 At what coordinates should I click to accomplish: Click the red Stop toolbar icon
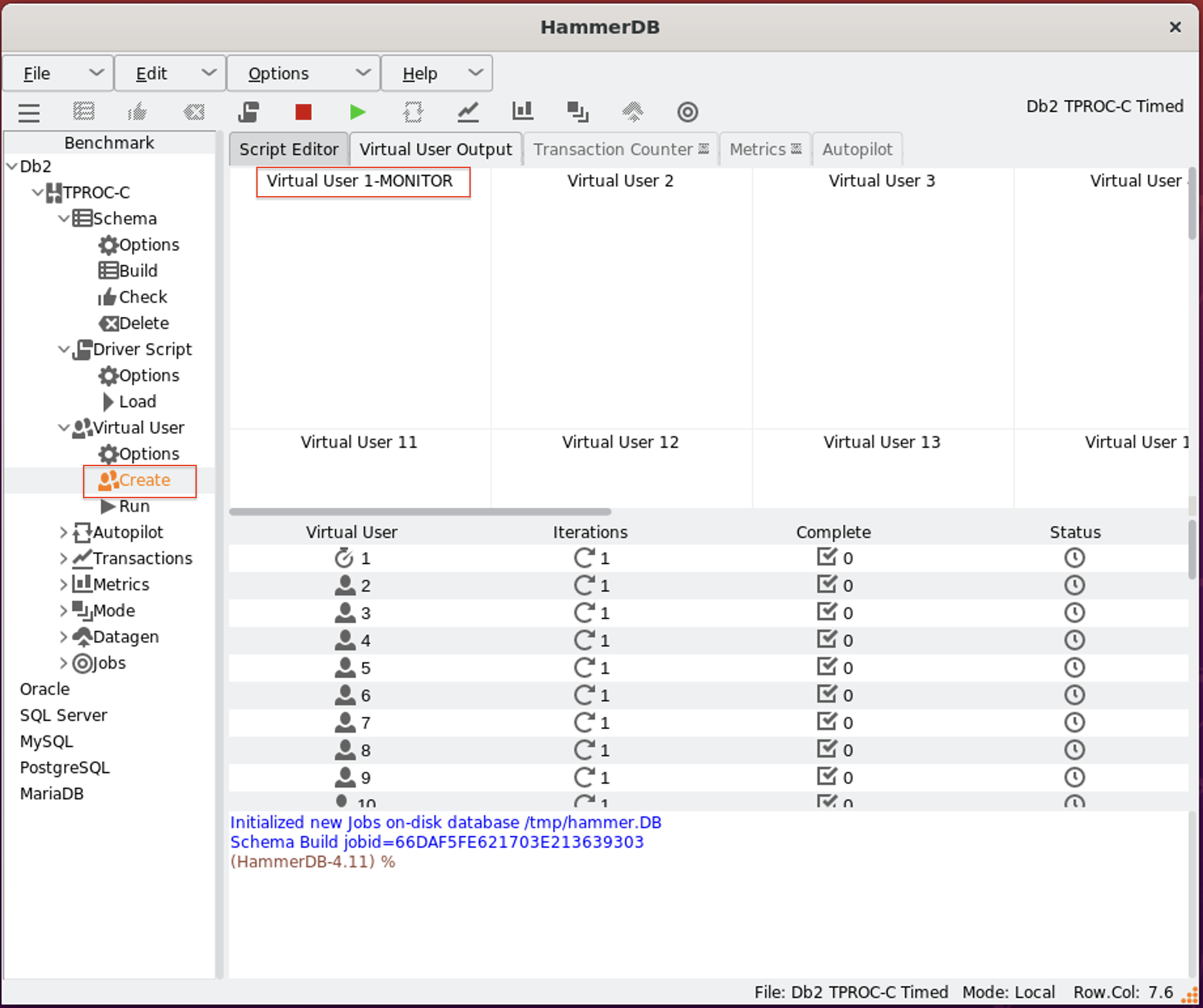[303, 112]
